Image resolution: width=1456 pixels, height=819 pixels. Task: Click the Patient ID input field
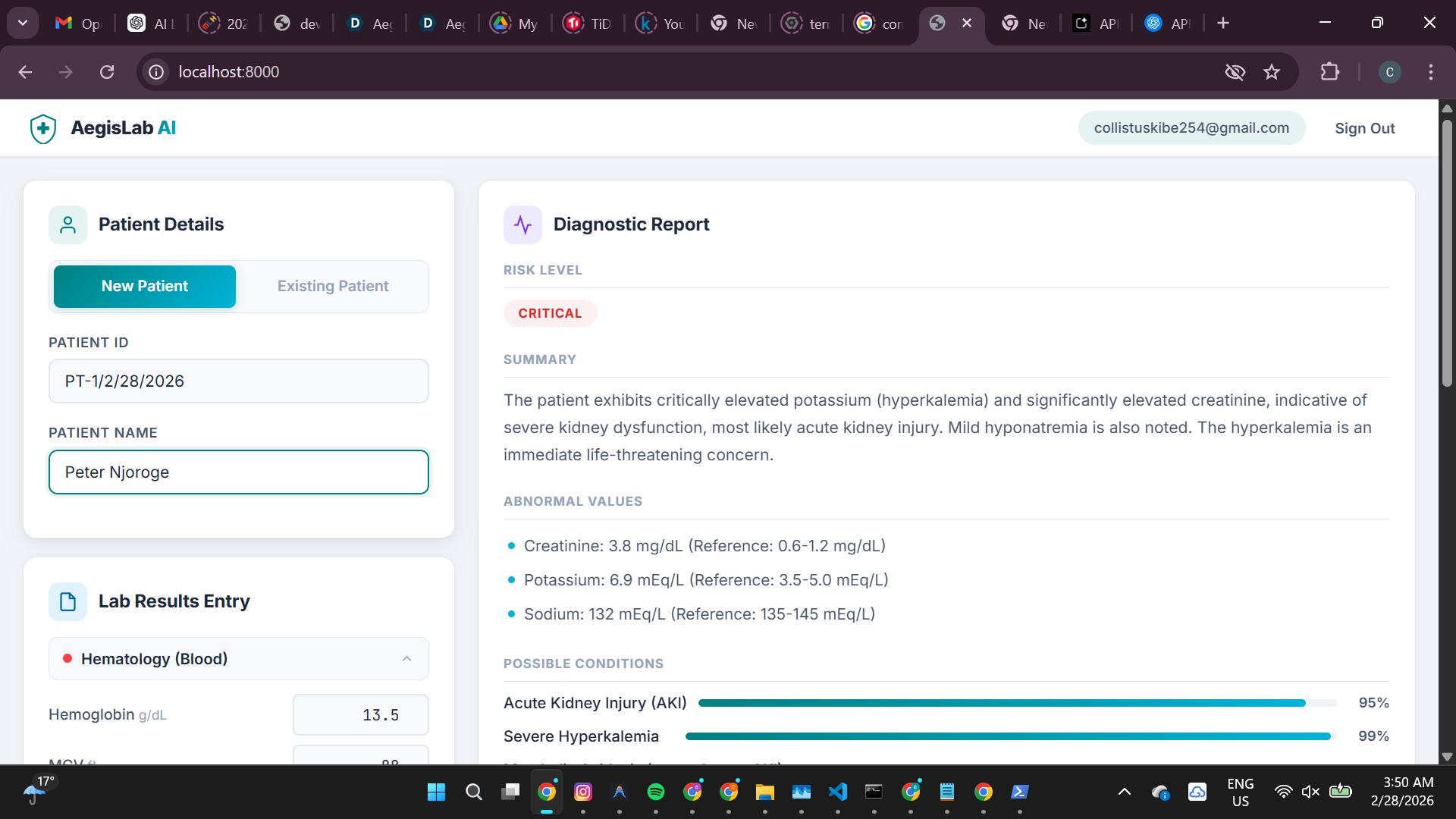pyautogui.click(x=238, y=381)
